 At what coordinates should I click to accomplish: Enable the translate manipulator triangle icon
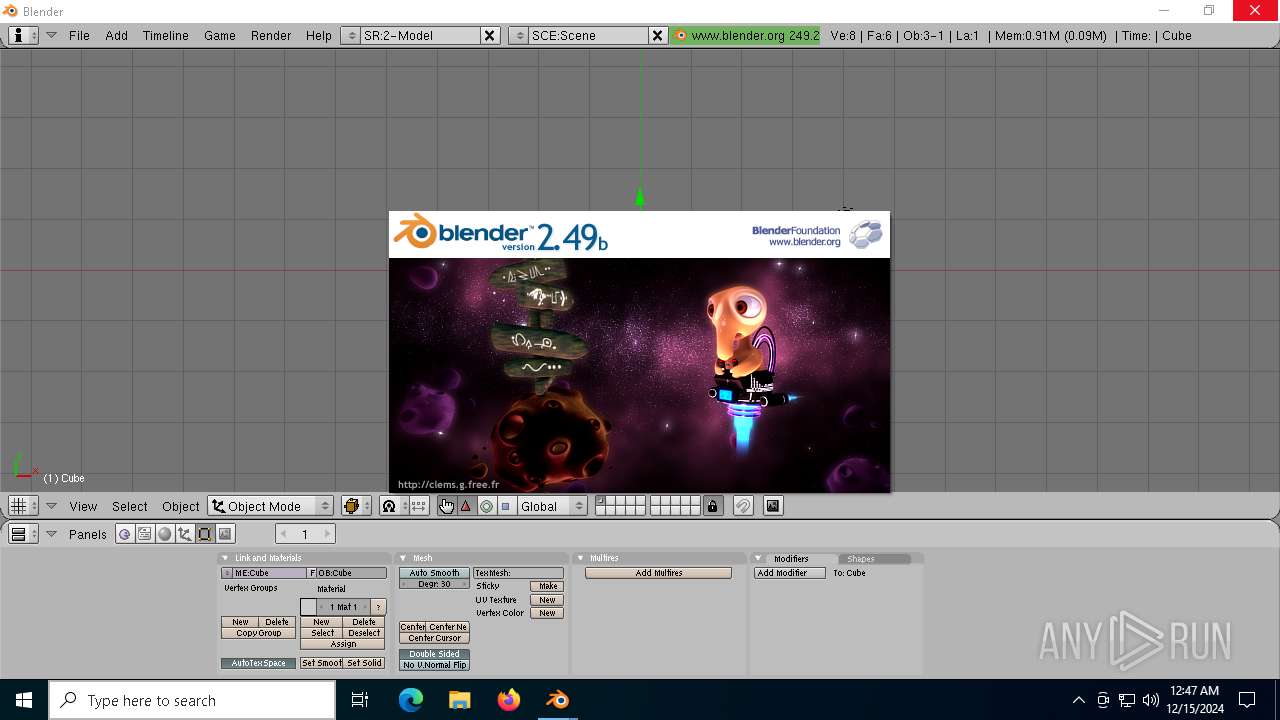[x=465, y=506]
